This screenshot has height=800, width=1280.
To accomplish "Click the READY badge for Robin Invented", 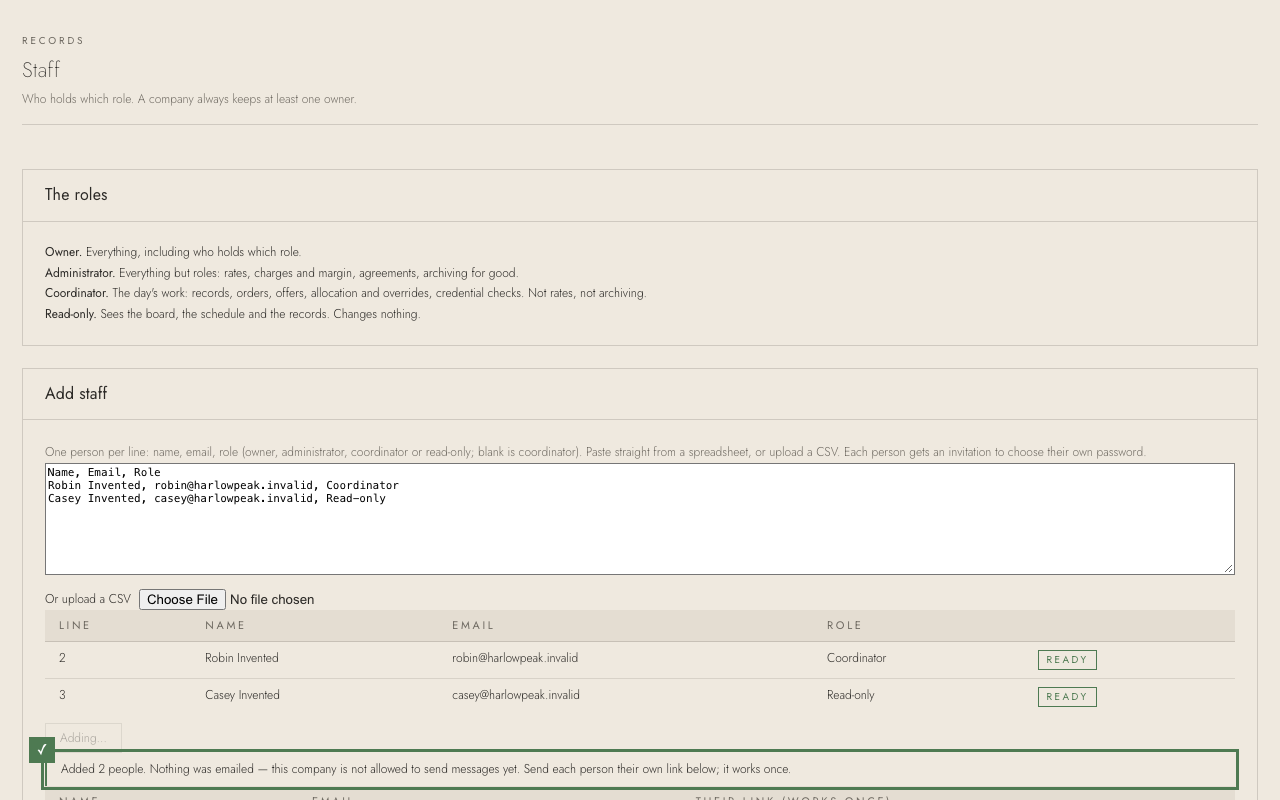I will 1067,660.
